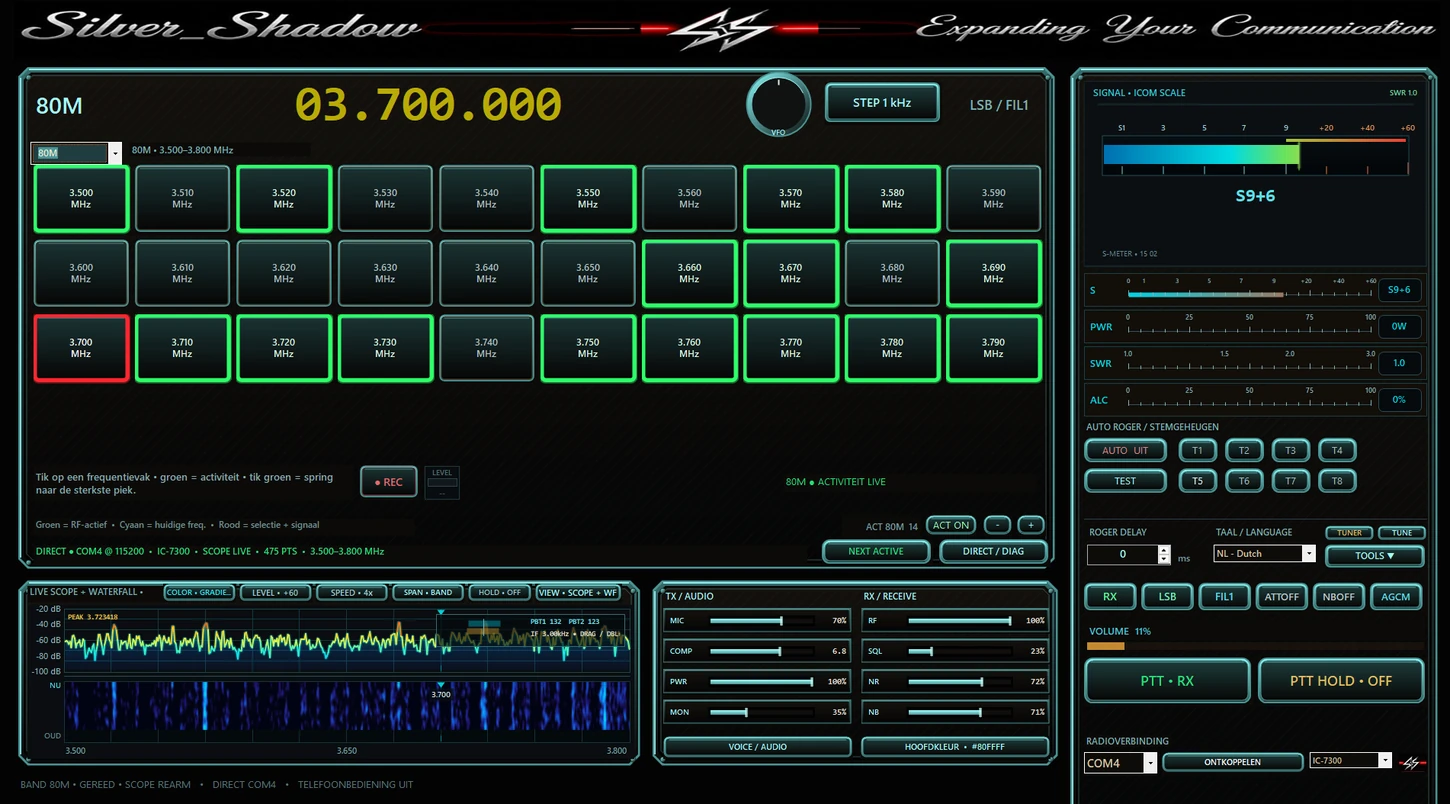This screenshot has width=1450, height=804.
Task: Open the 80M band dropdown
Action: (x=76, y=153)
